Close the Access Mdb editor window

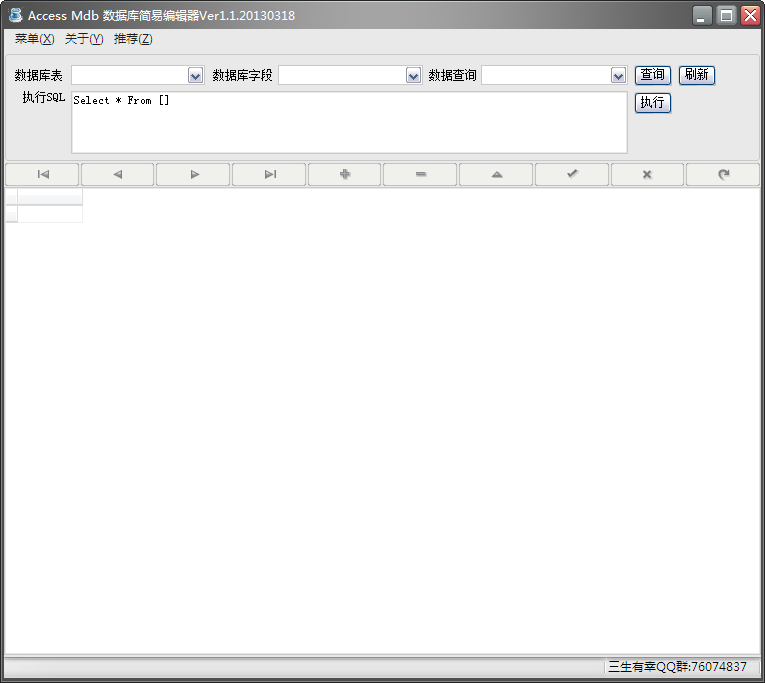750,16
